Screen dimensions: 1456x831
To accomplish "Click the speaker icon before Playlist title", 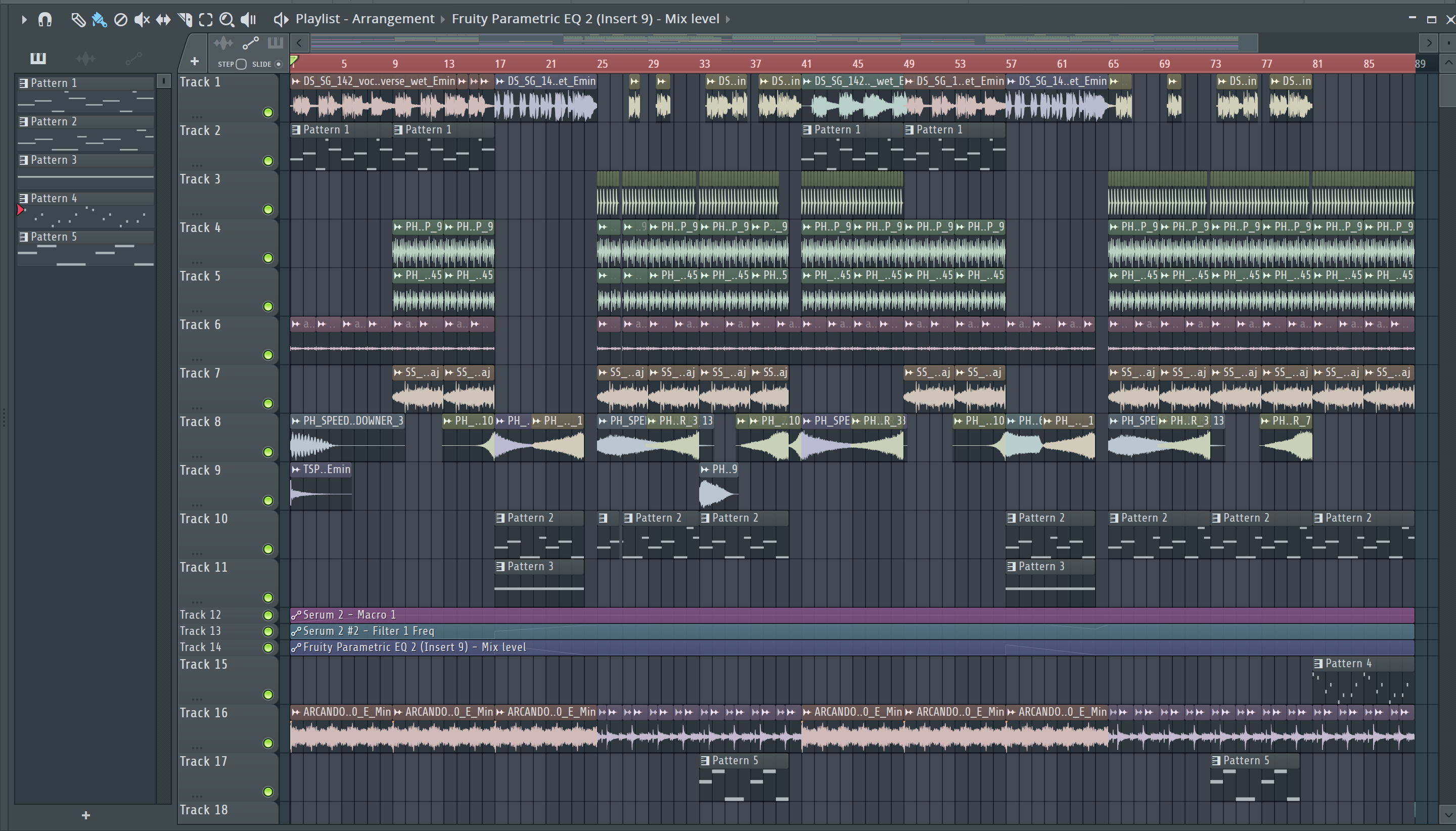I will pyautogui.click(x=280, y=19).
